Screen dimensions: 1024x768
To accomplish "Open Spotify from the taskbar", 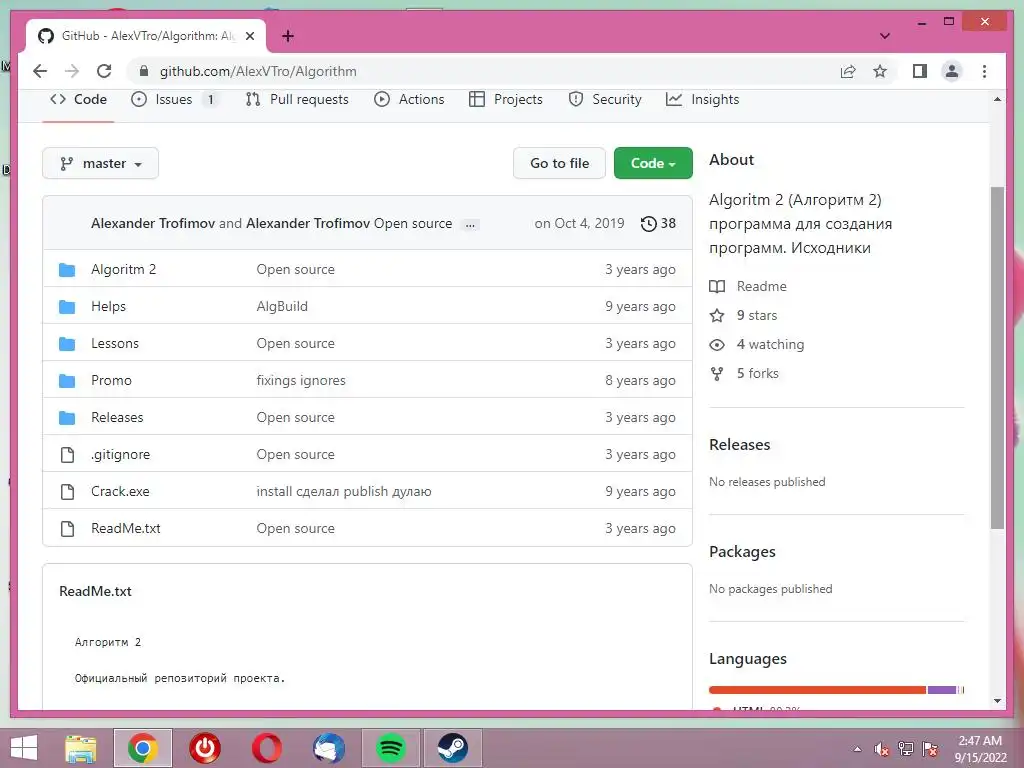I will point(391,748).
